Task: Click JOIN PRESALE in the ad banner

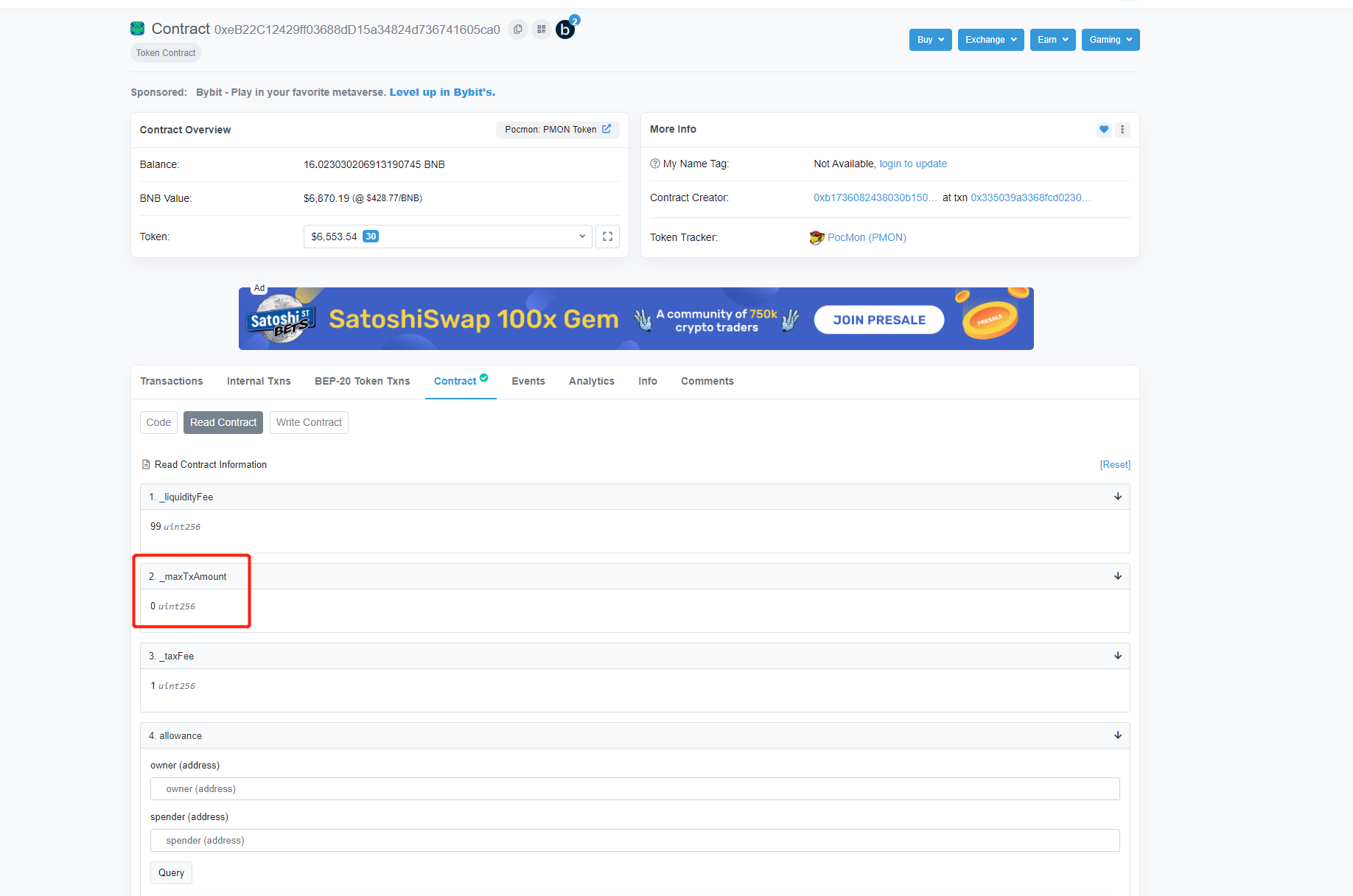Action: [x=878, y=320]
